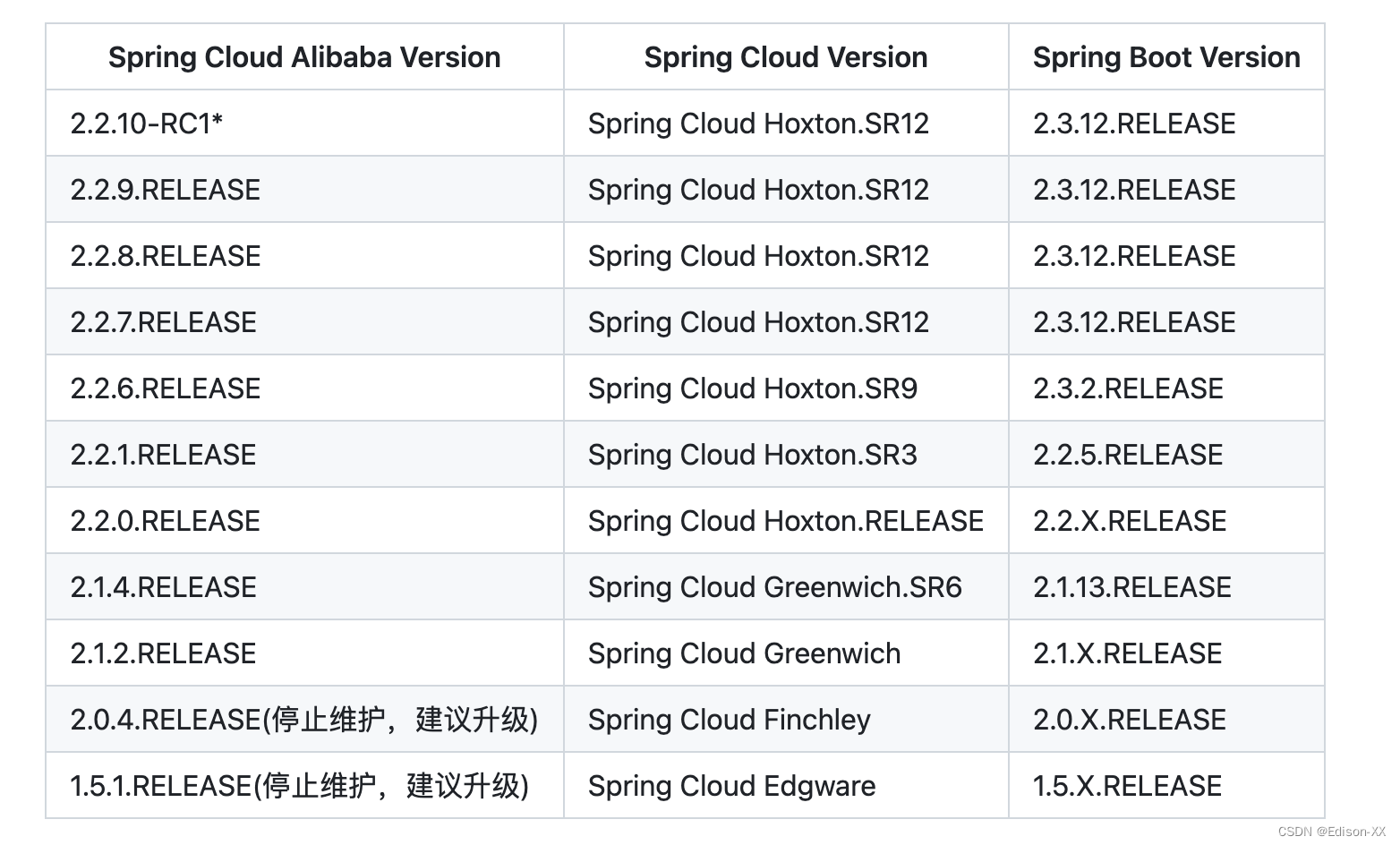Click the "2.2.X.RELEASE" cell
1400x845 pixels.
pos(1166,521)
